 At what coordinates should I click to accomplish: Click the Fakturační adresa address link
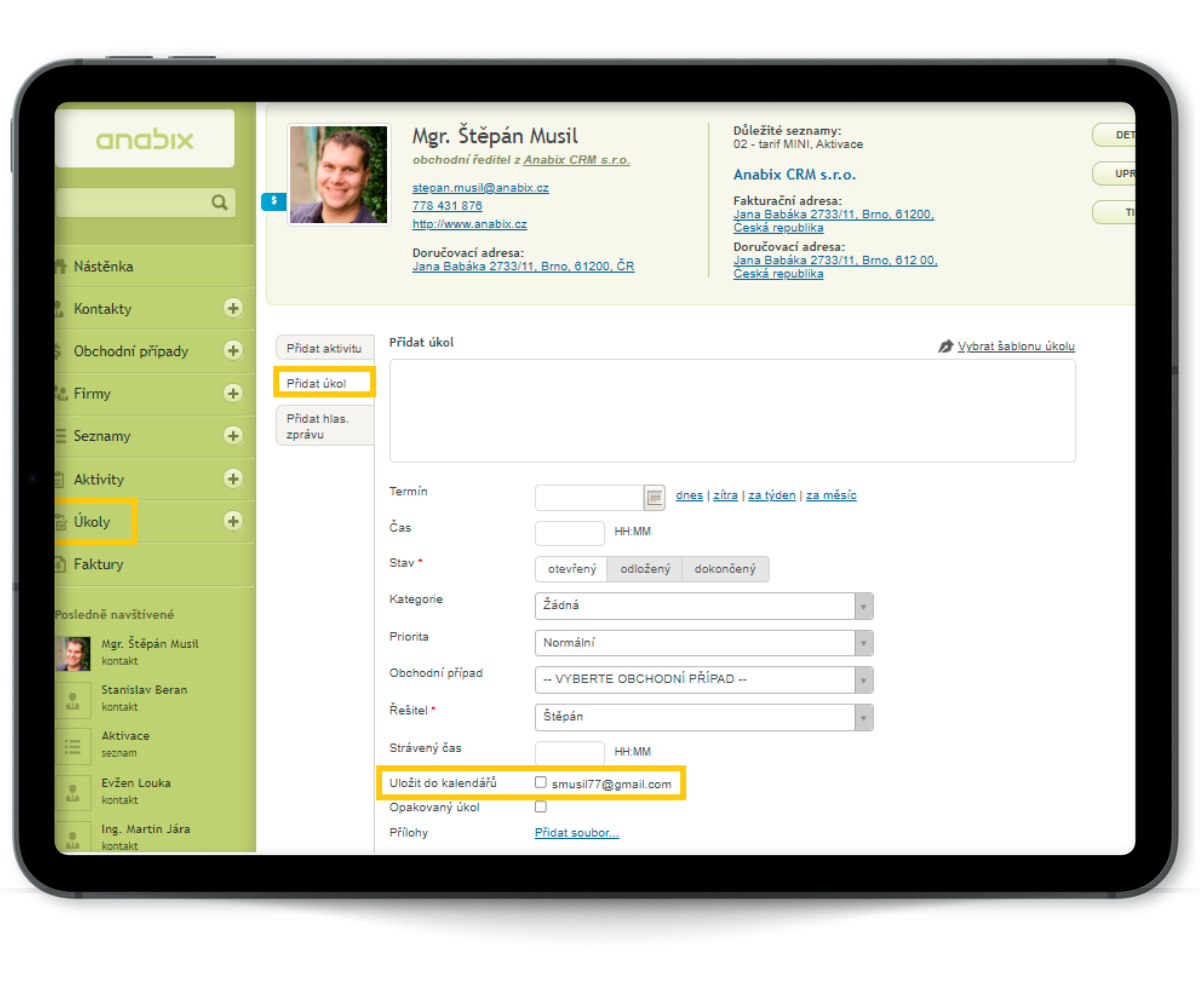coord(833,221)
